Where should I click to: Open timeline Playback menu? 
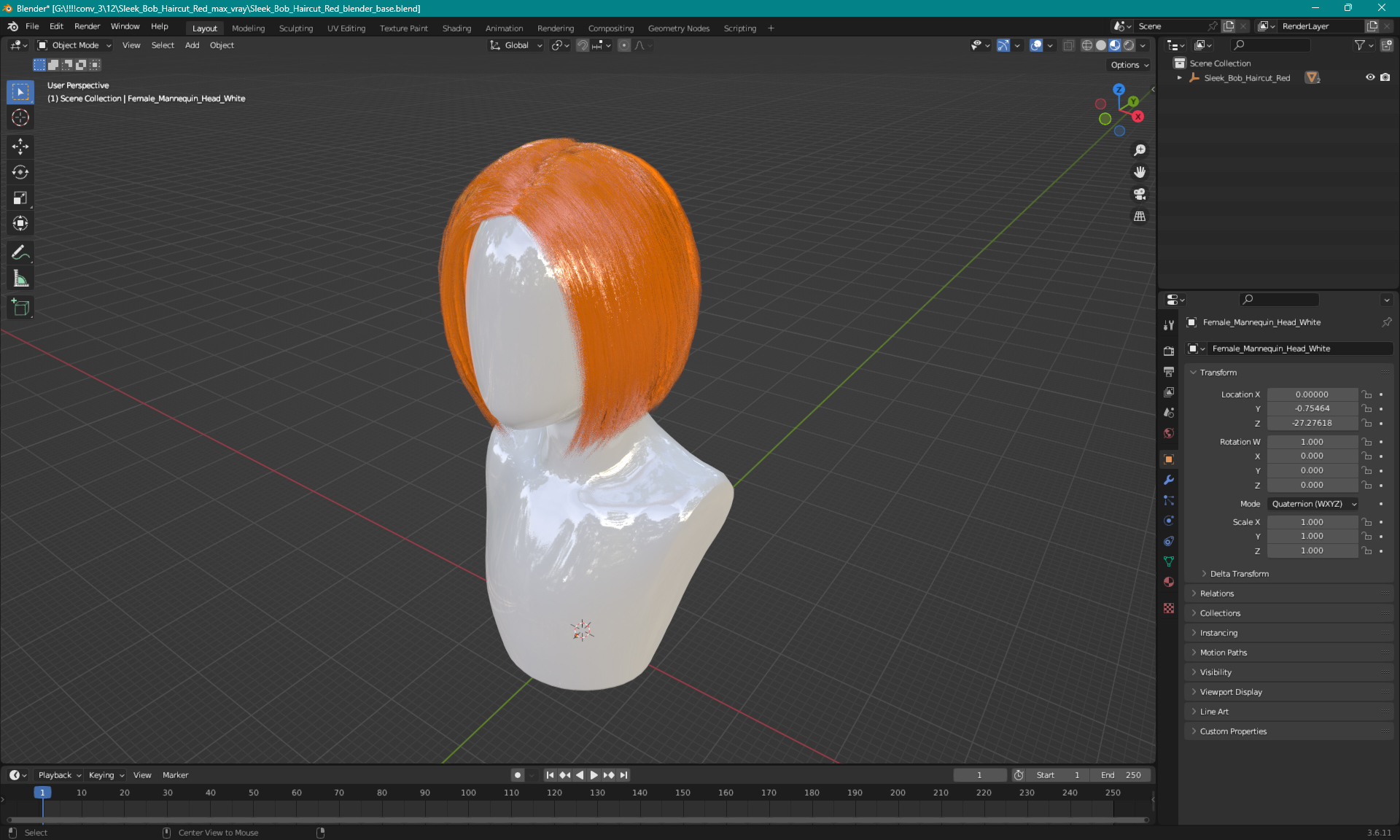click(x=59, y=775)
